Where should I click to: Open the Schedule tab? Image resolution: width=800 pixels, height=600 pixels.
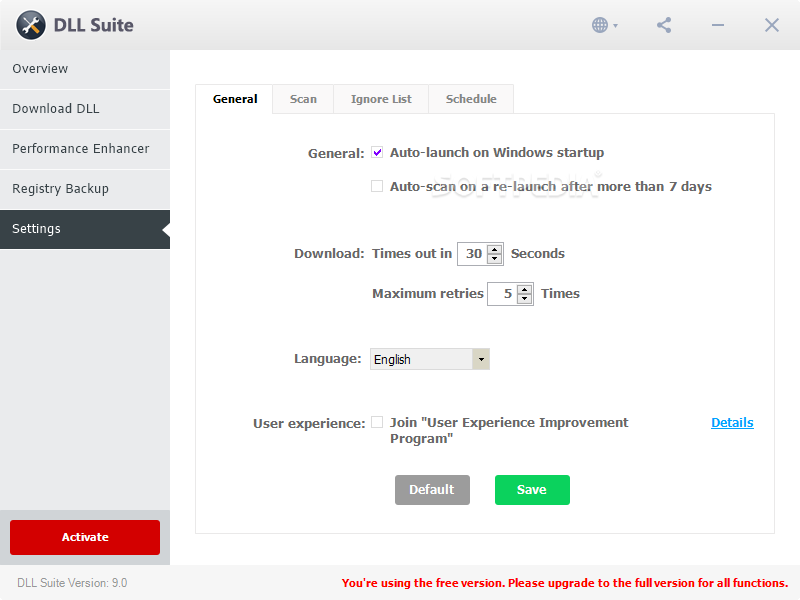click(x=471, y=99)
